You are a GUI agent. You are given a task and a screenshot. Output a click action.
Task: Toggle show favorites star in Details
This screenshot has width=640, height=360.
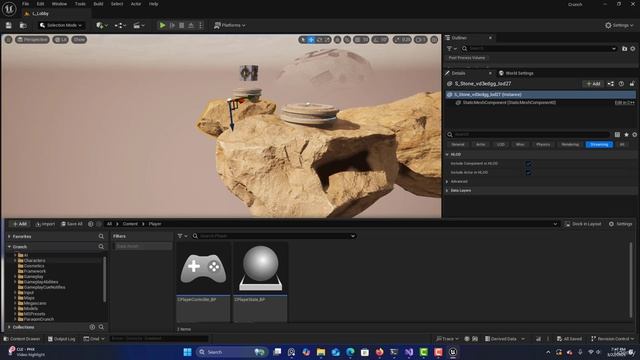click(626, 134)
